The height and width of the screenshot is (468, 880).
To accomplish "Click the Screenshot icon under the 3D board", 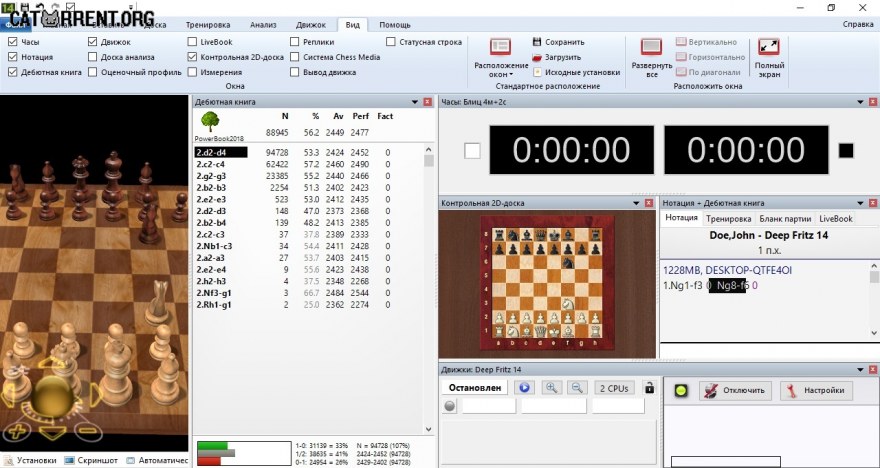I will point(69,460).
